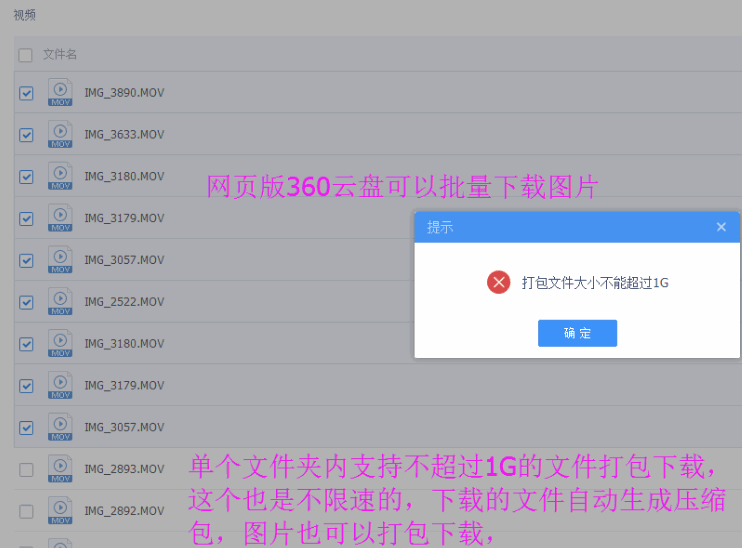Open IMG_3057.MOV listed right before IMG_2893.MOV
The image size is (742, 548).
[124, 427]
